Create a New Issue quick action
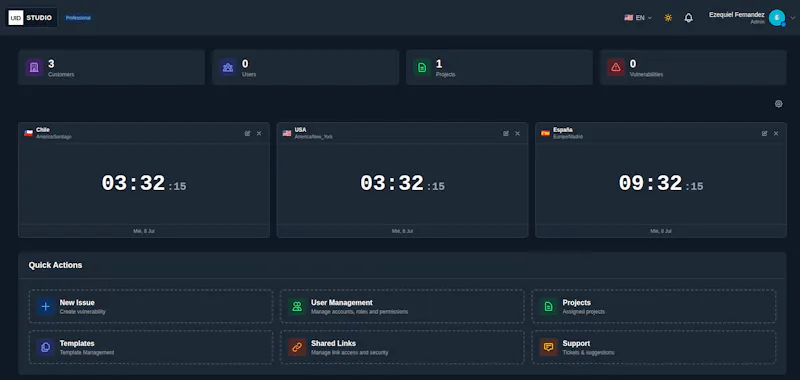The image size is (800, 380). point(151,306)
